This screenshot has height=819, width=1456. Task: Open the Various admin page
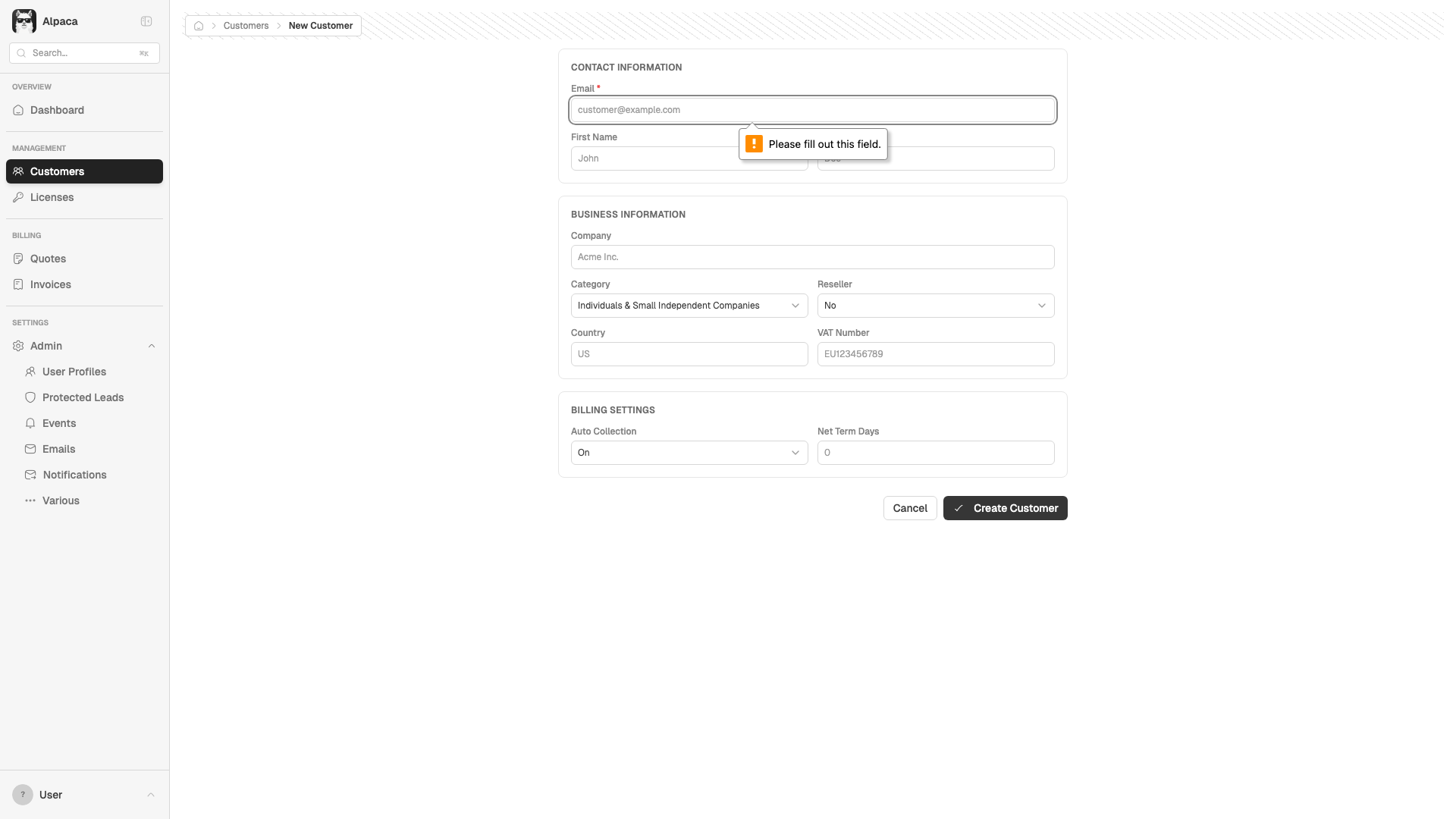(x=61, y=500)
